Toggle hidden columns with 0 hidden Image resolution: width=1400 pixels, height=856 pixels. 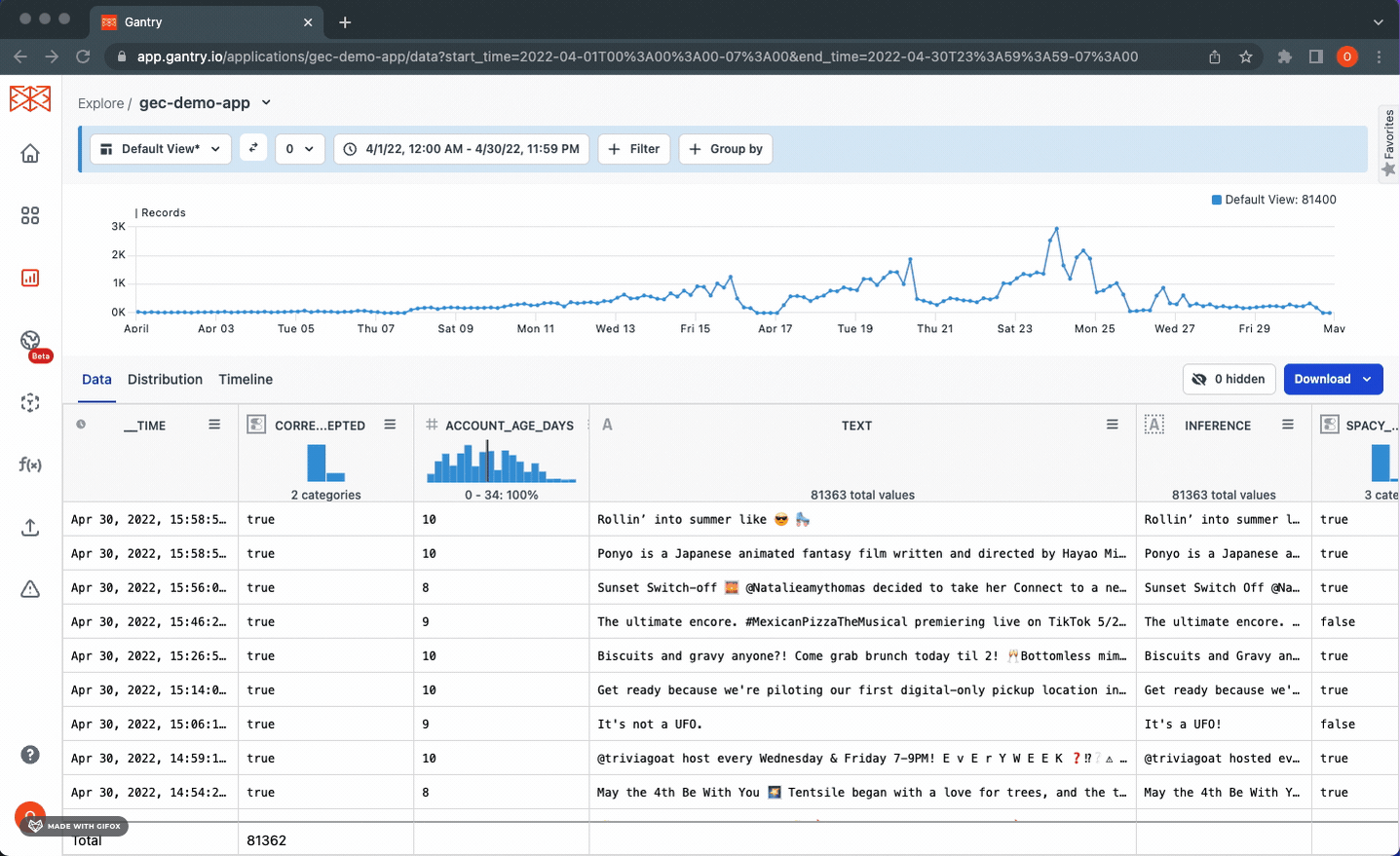[x=1229, y=379]
